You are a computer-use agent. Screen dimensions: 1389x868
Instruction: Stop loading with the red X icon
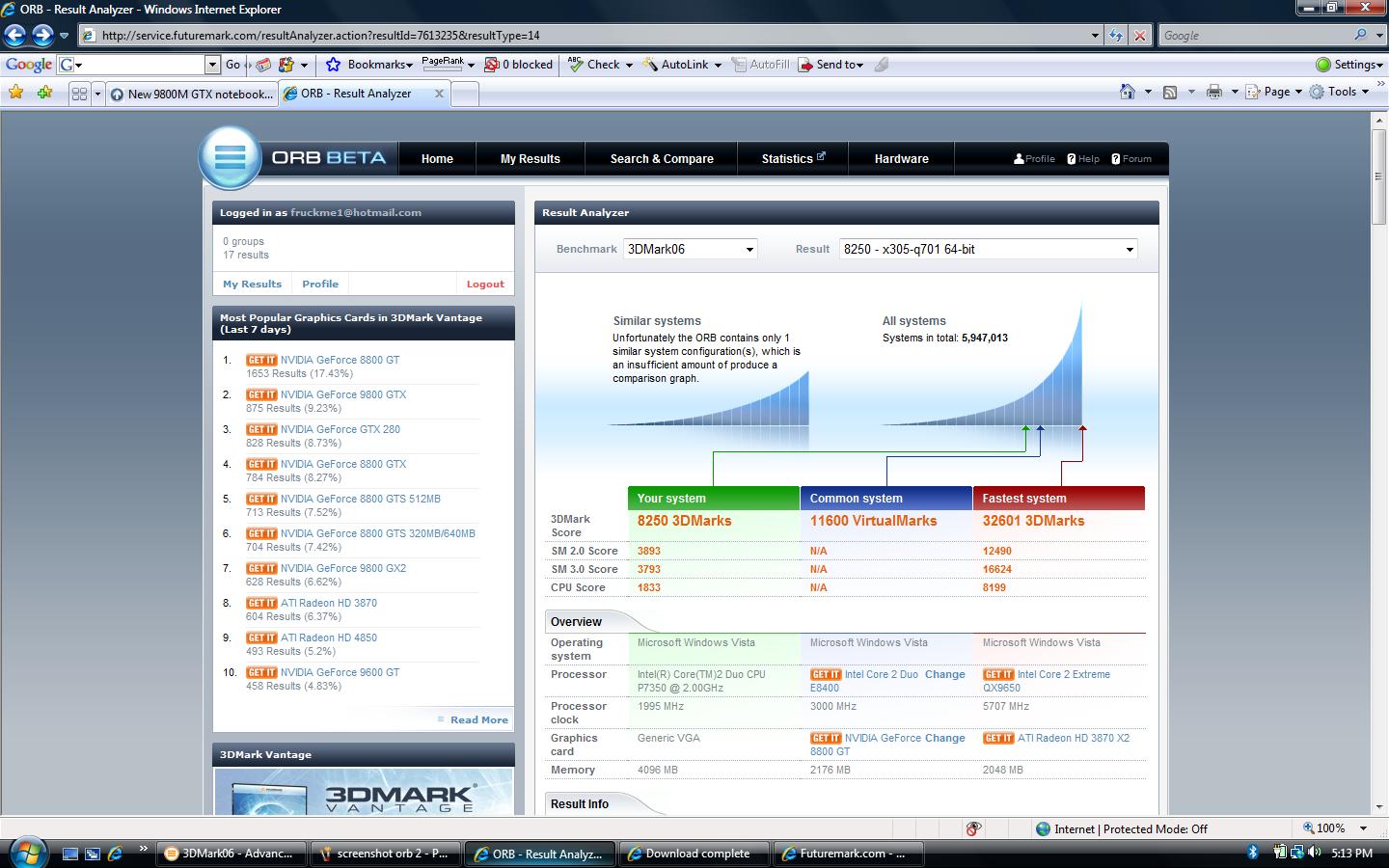[x=1140, y=36]
